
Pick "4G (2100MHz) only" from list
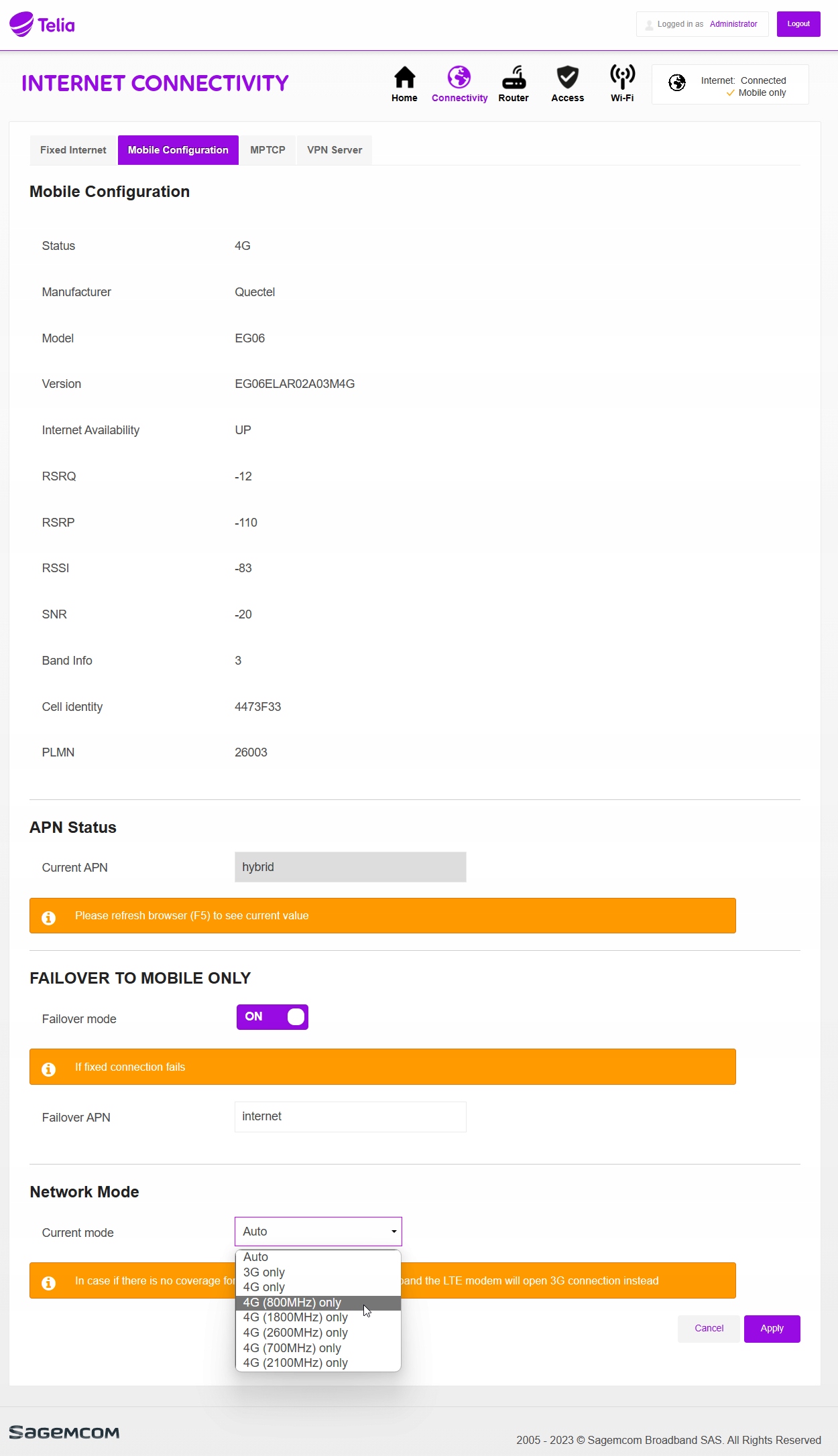(296, 1363)
